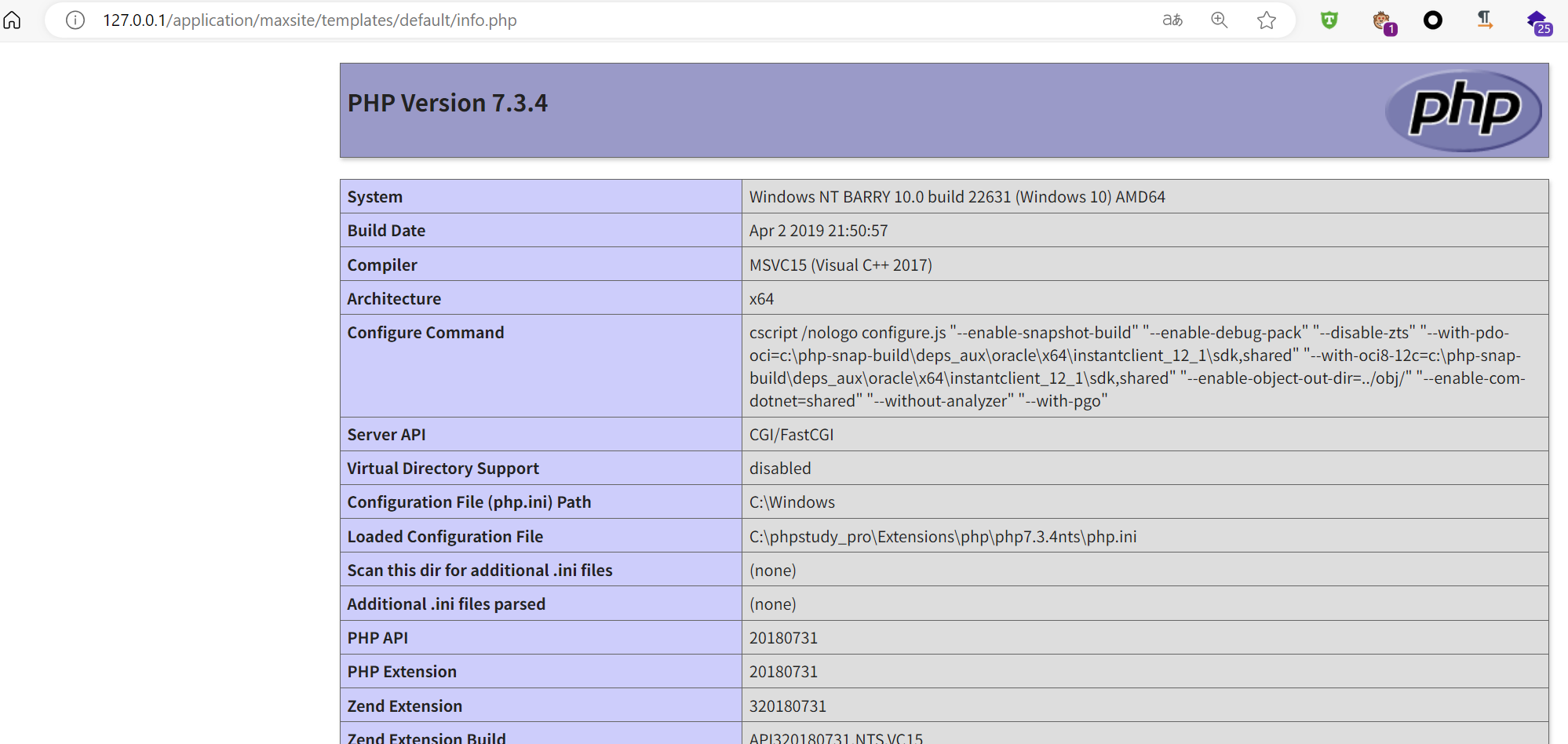Click the CGI/FastCGI Server API value

coord(791,435)
